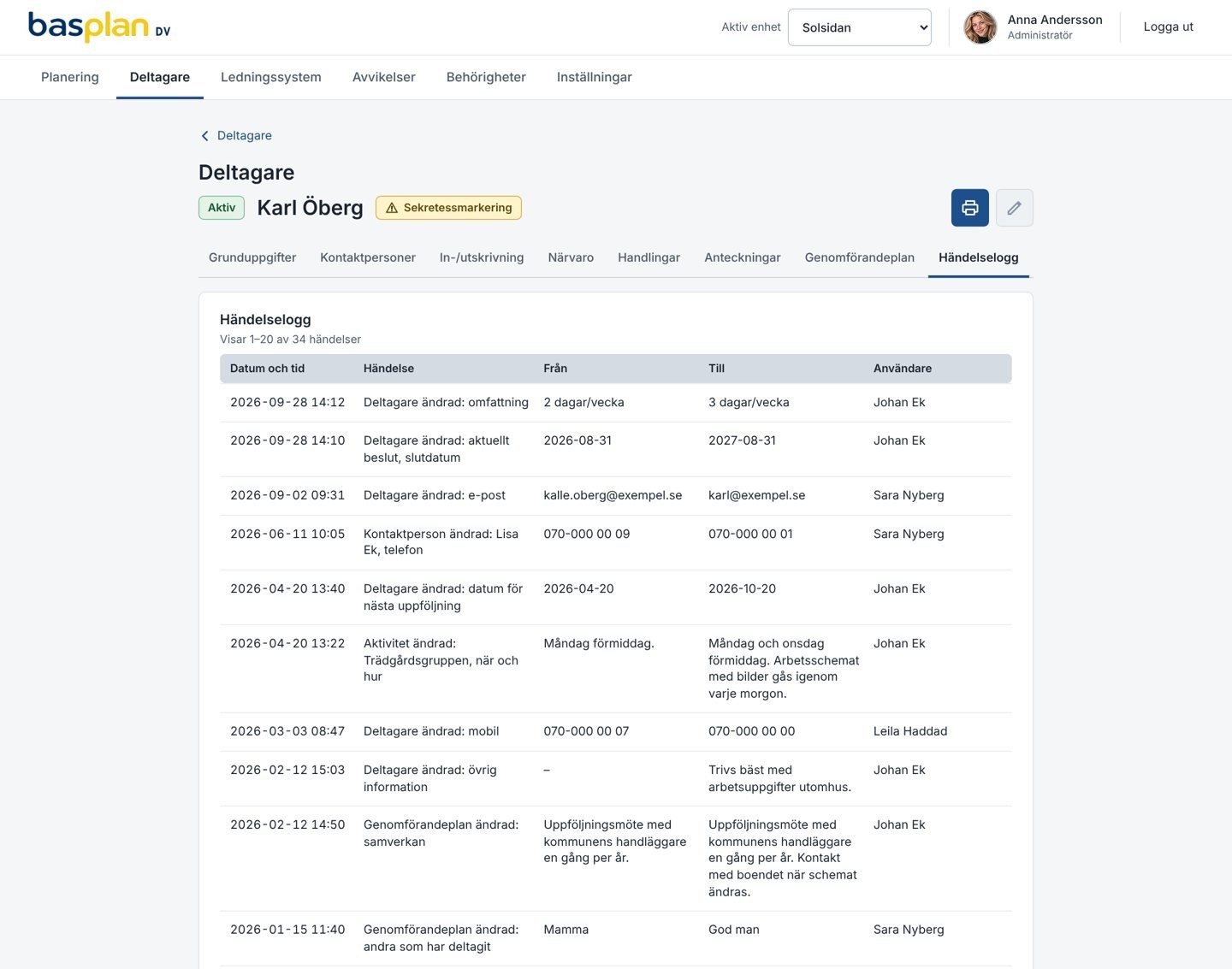Click the Från column header
The image size is (1232, 969).
coord(555,369)
